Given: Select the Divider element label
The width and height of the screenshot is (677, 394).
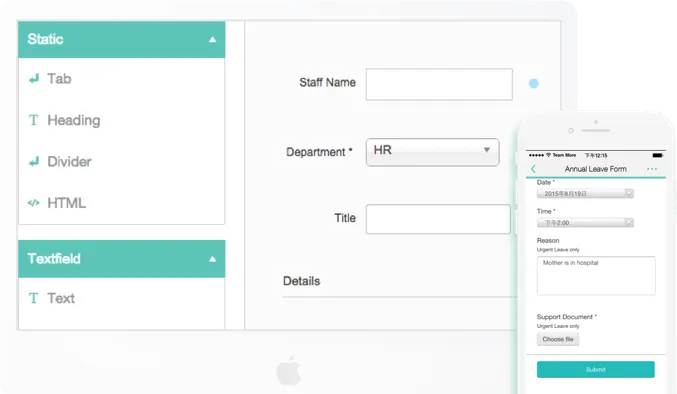Looking at the screenshot, I should [70, 162].
